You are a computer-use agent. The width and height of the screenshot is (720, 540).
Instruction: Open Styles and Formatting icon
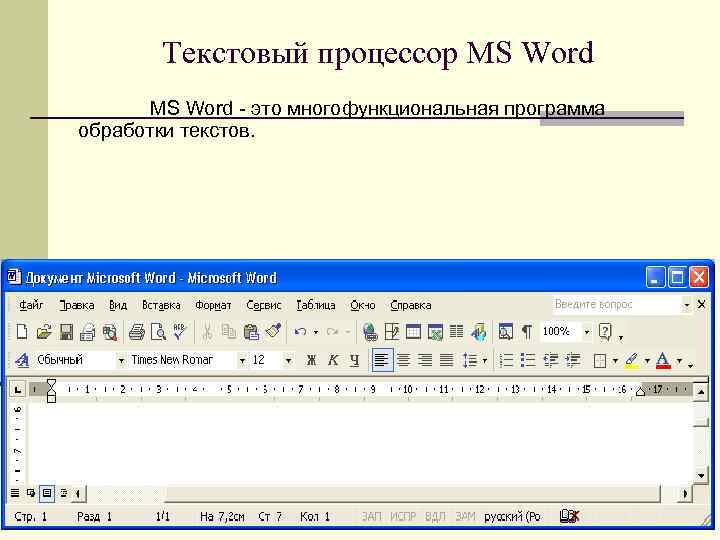point(22,360)
